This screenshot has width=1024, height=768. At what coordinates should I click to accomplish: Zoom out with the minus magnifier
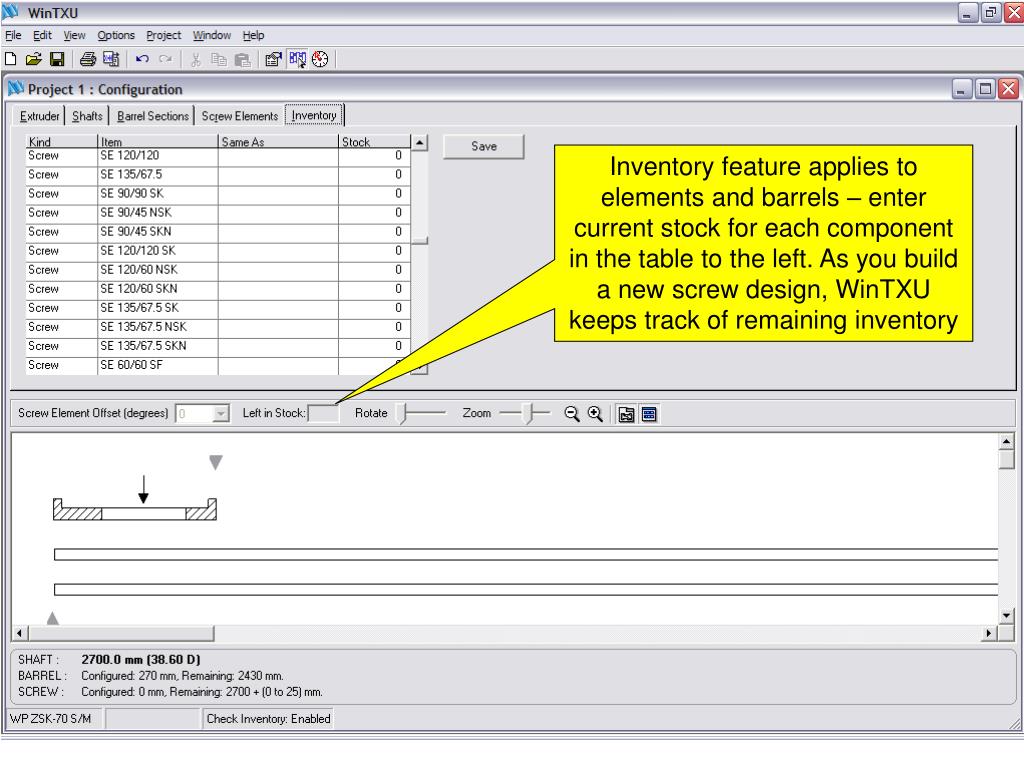point(571,414)
